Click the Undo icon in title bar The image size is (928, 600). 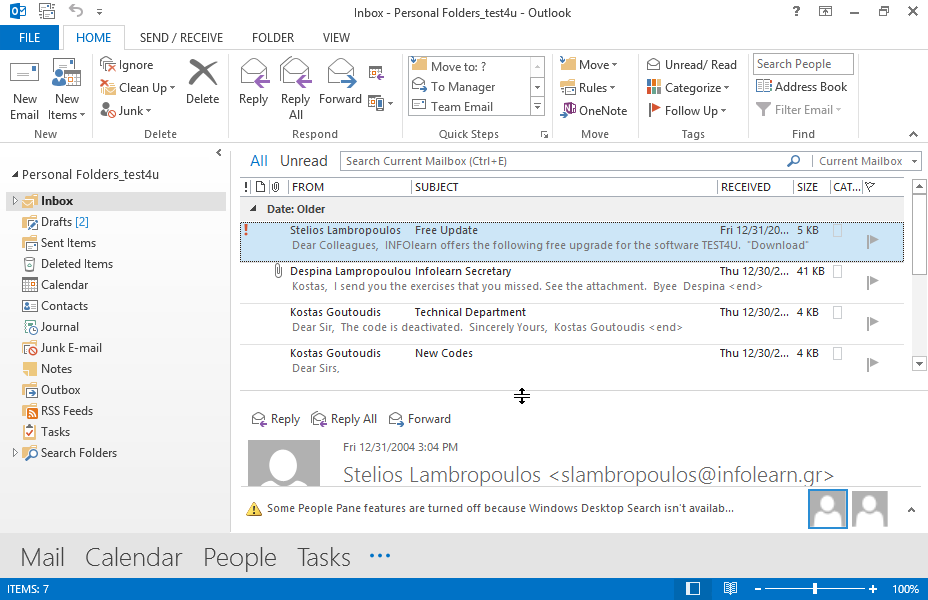point(76,11)
